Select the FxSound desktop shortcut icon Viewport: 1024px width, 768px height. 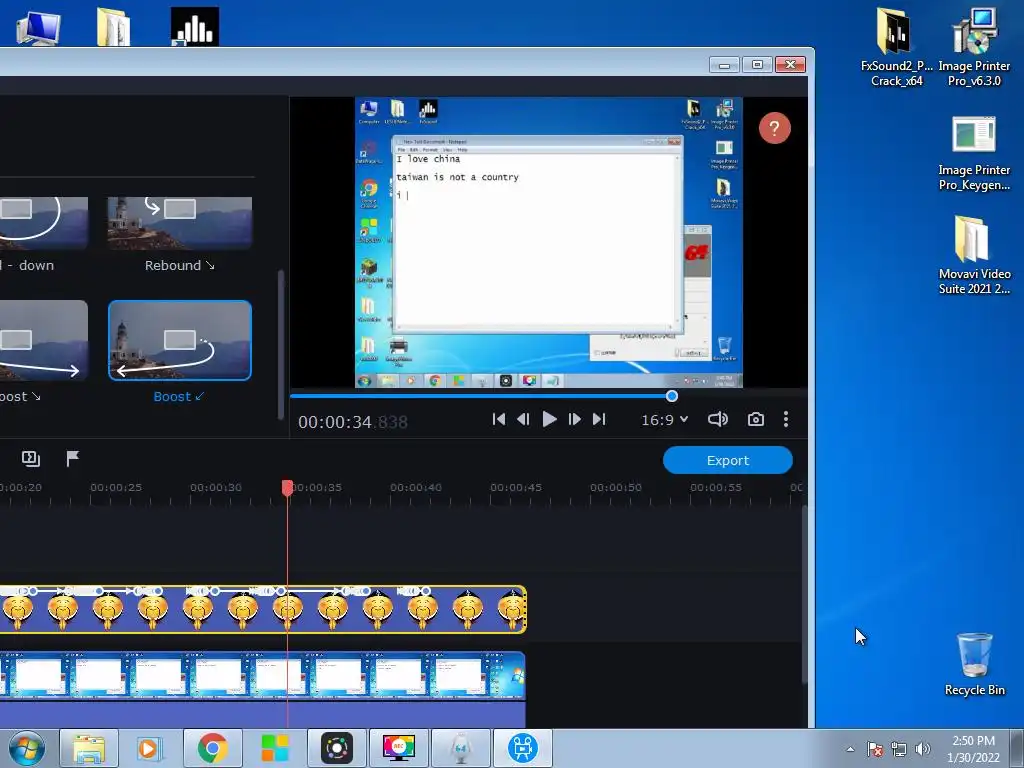195,27
